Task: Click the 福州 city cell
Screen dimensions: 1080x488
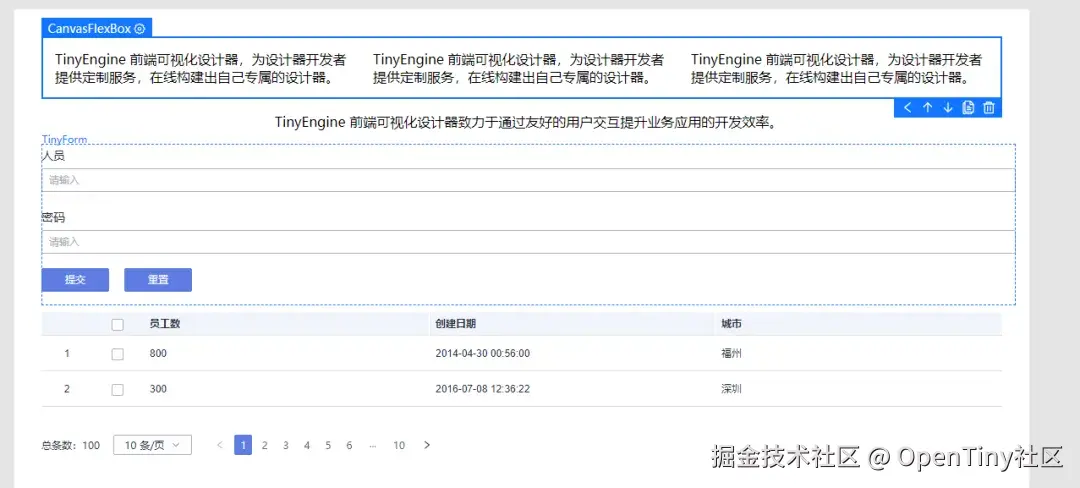Action: click(731, 354)
